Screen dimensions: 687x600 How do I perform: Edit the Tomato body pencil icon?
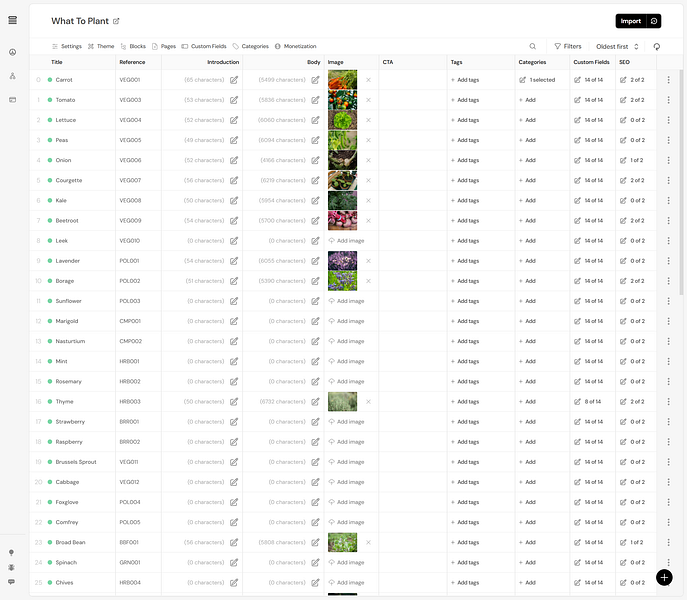pyautogui.click(x=315, y=100)
